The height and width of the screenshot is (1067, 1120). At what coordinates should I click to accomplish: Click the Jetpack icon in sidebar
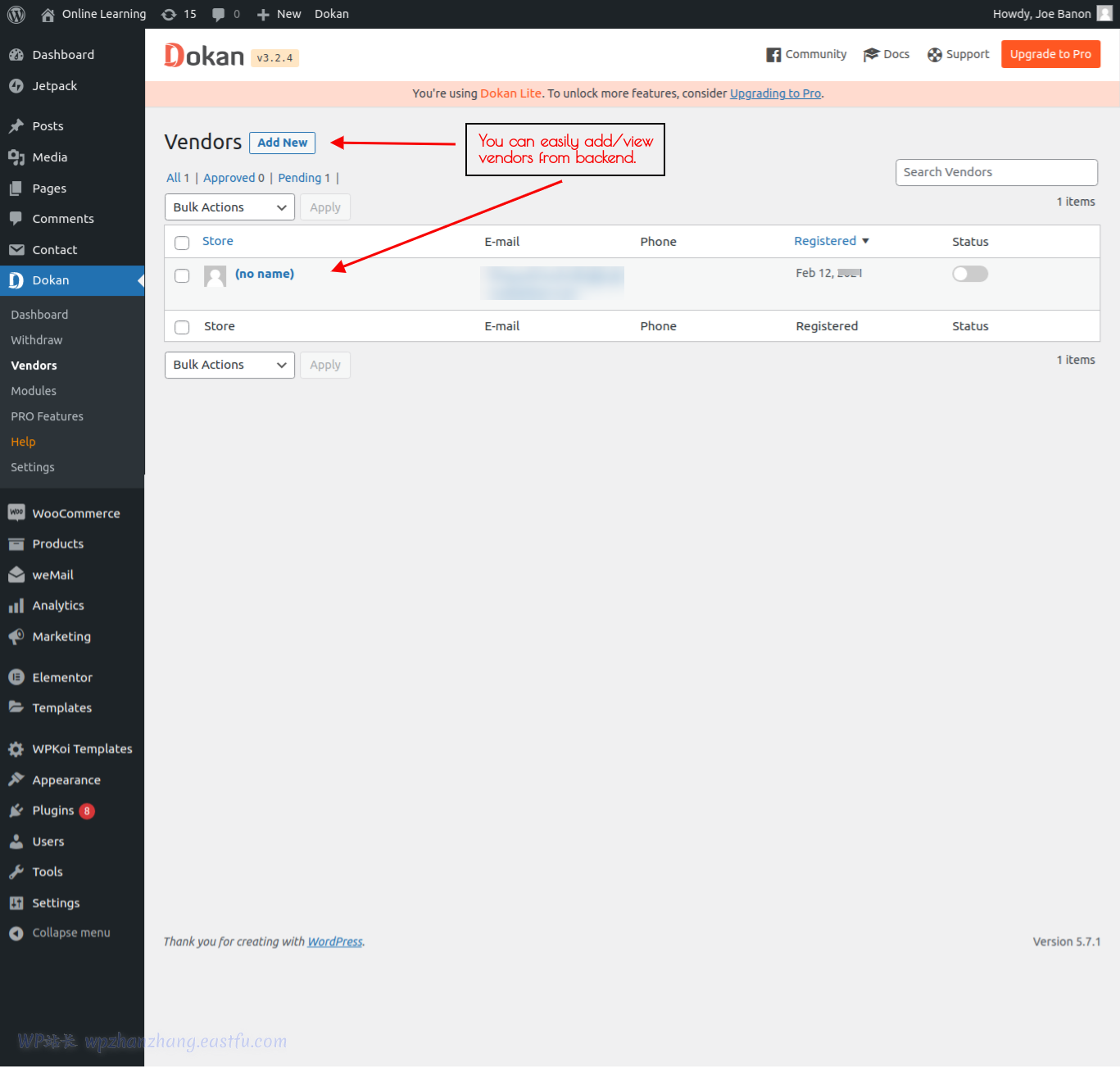tap(16, 86)
